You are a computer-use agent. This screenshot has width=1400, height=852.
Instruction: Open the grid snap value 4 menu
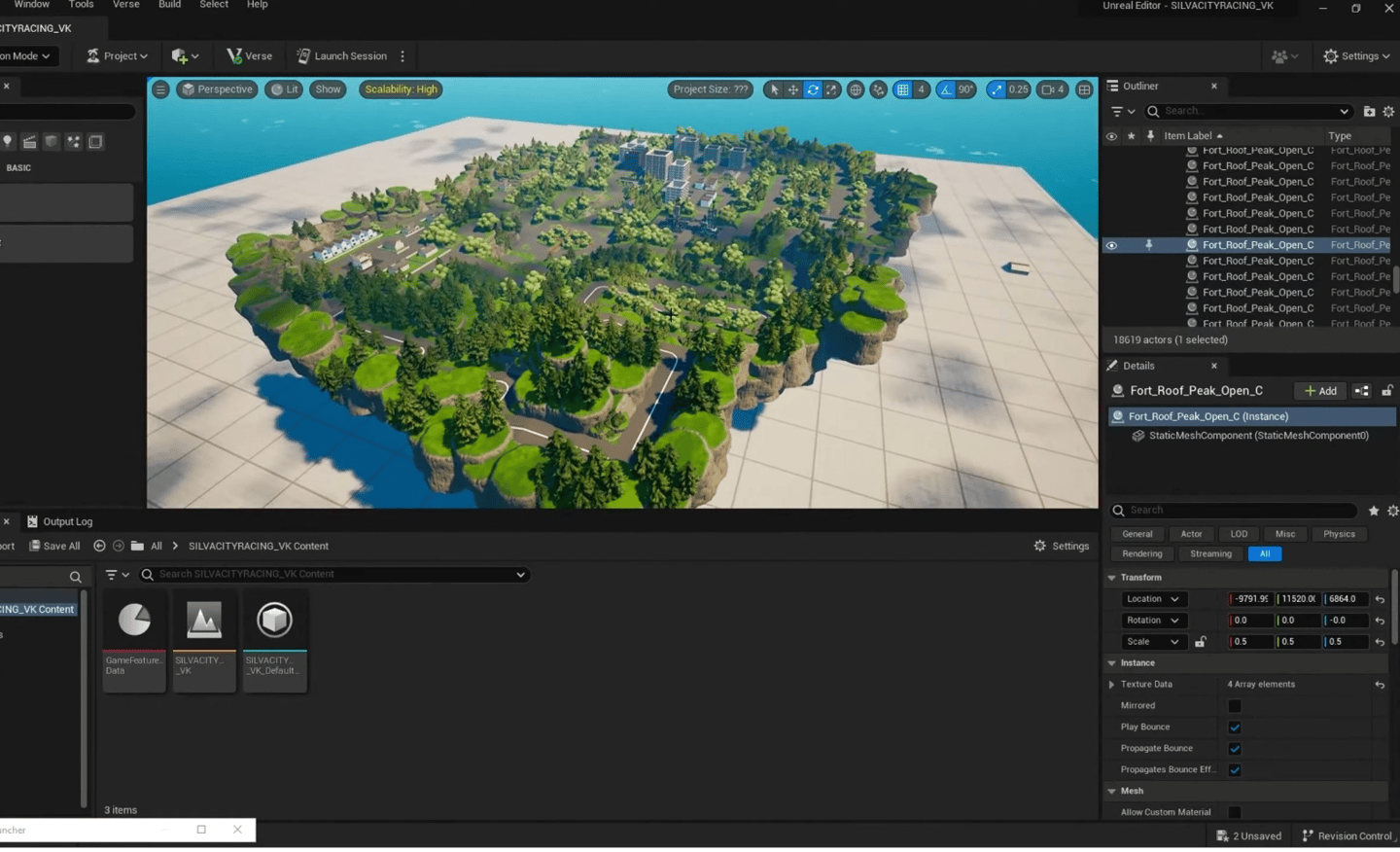921,89
